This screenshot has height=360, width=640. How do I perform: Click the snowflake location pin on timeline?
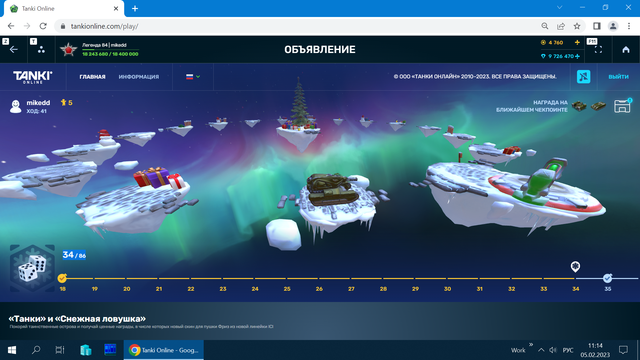pos(575,267)
